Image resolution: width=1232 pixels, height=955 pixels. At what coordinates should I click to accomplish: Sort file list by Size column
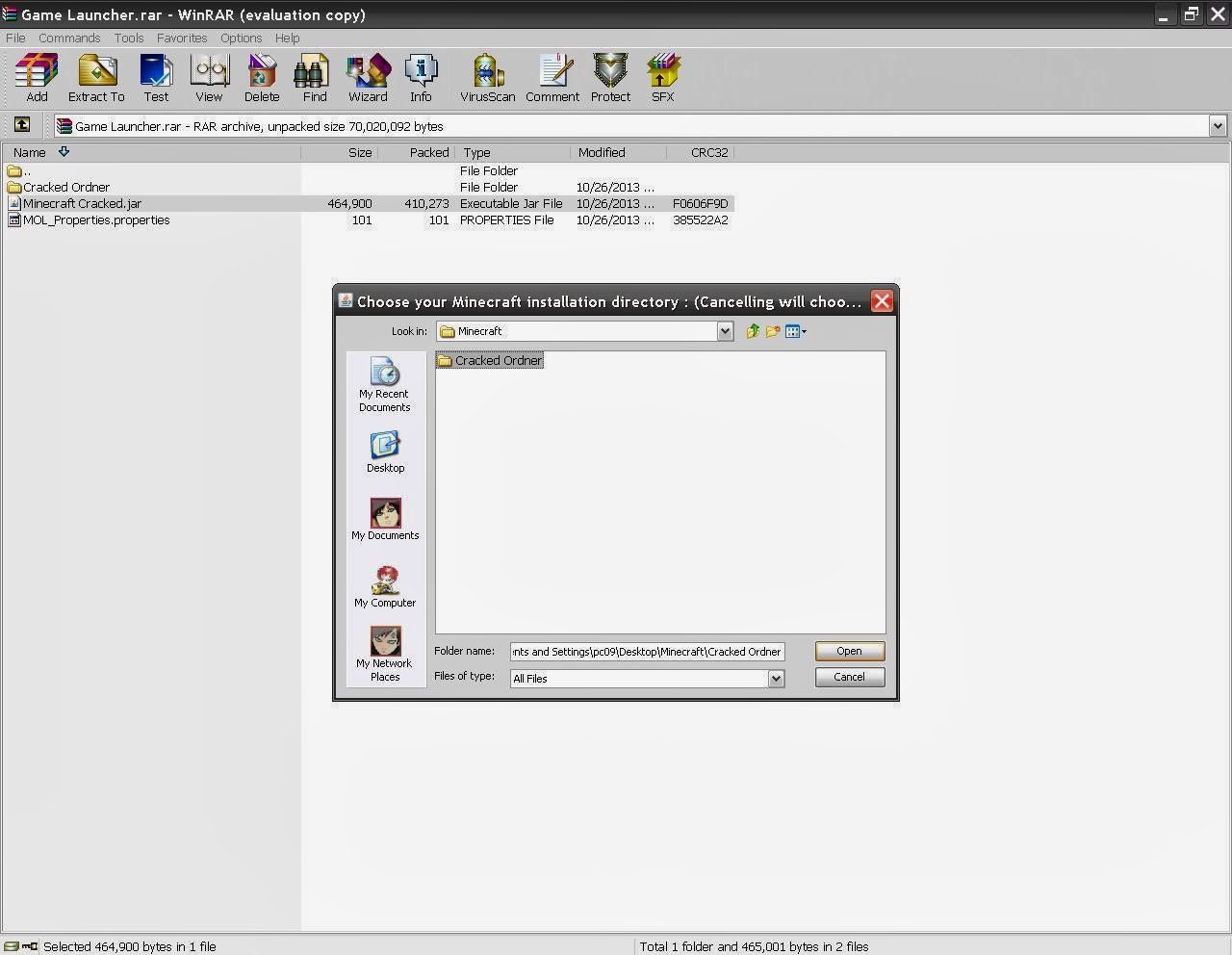click(340, 152)
